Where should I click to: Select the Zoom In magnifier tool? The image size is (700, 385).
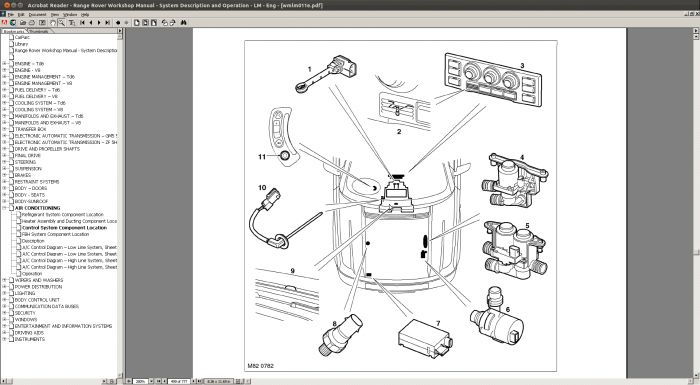(x=61, y=22)
